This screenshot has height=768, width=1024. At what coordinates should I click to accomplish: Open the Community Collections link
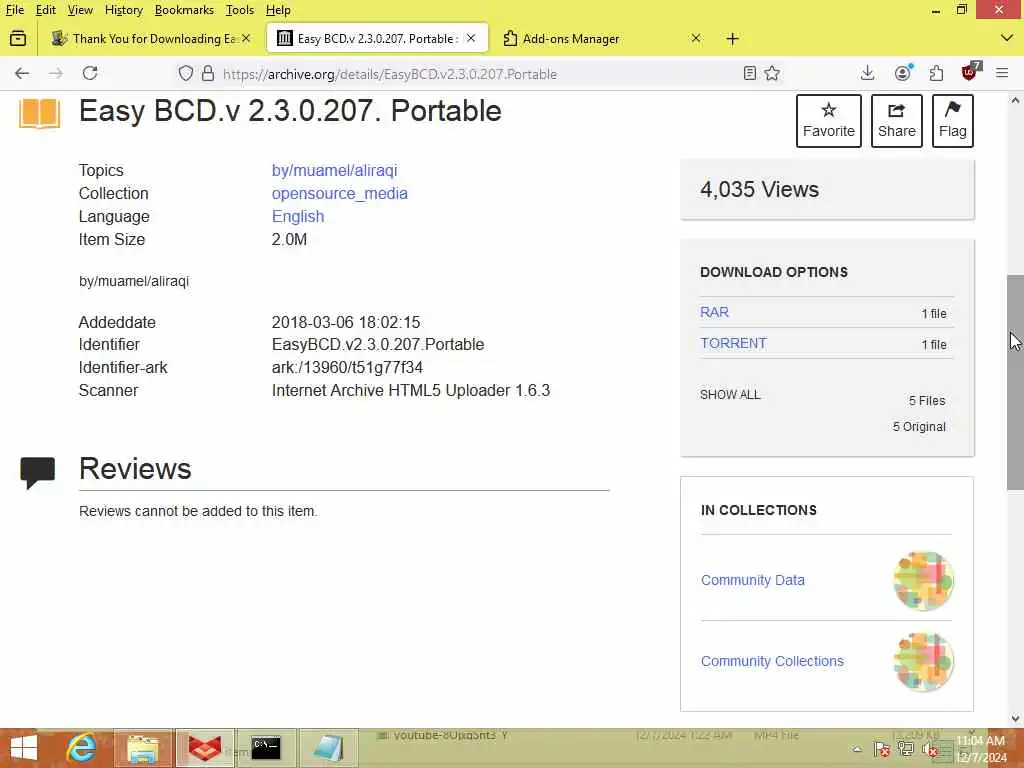[772, 661]
